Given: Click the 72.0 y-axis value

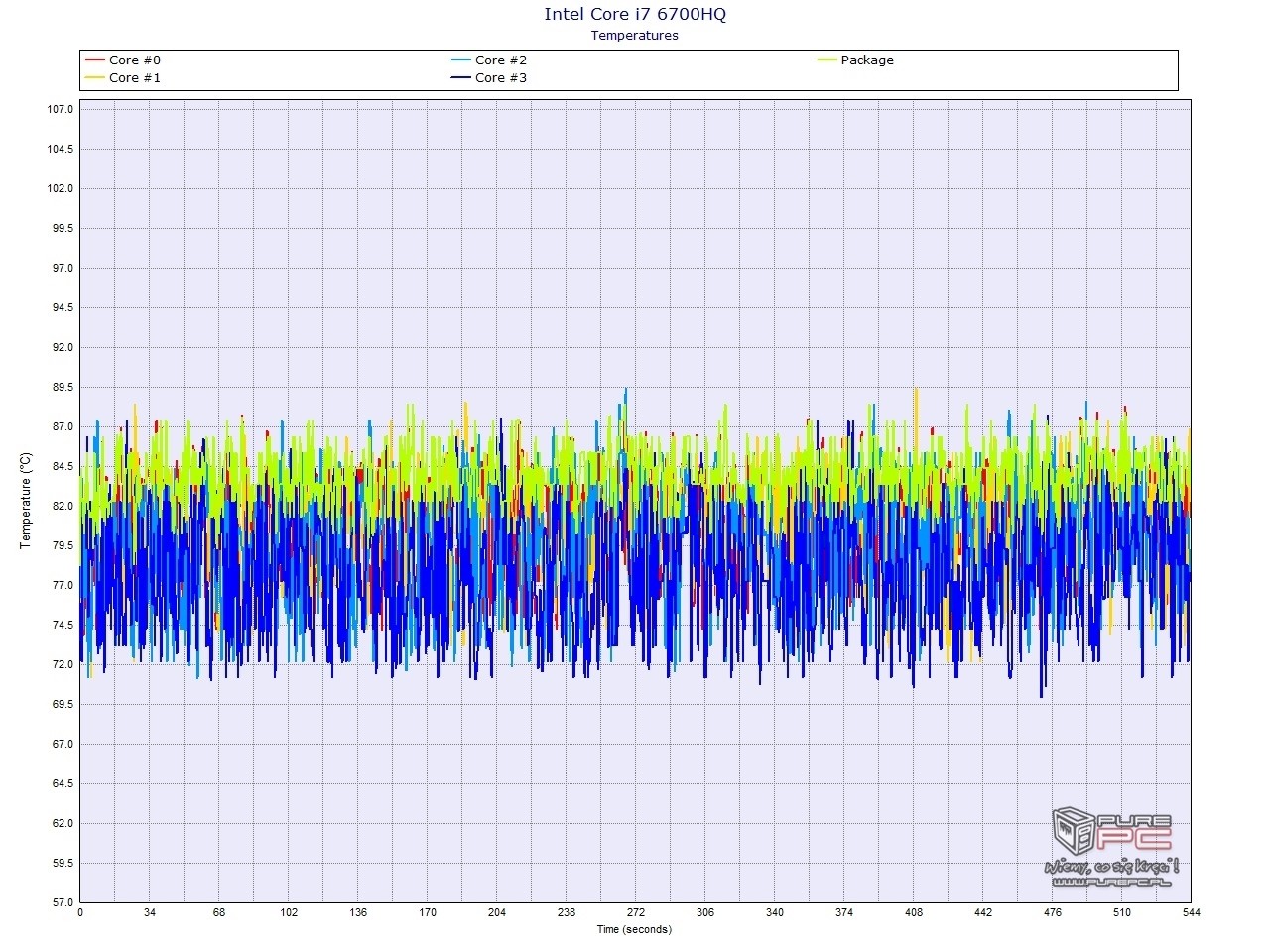Looking at the screenshot, I should coord(63,664).
